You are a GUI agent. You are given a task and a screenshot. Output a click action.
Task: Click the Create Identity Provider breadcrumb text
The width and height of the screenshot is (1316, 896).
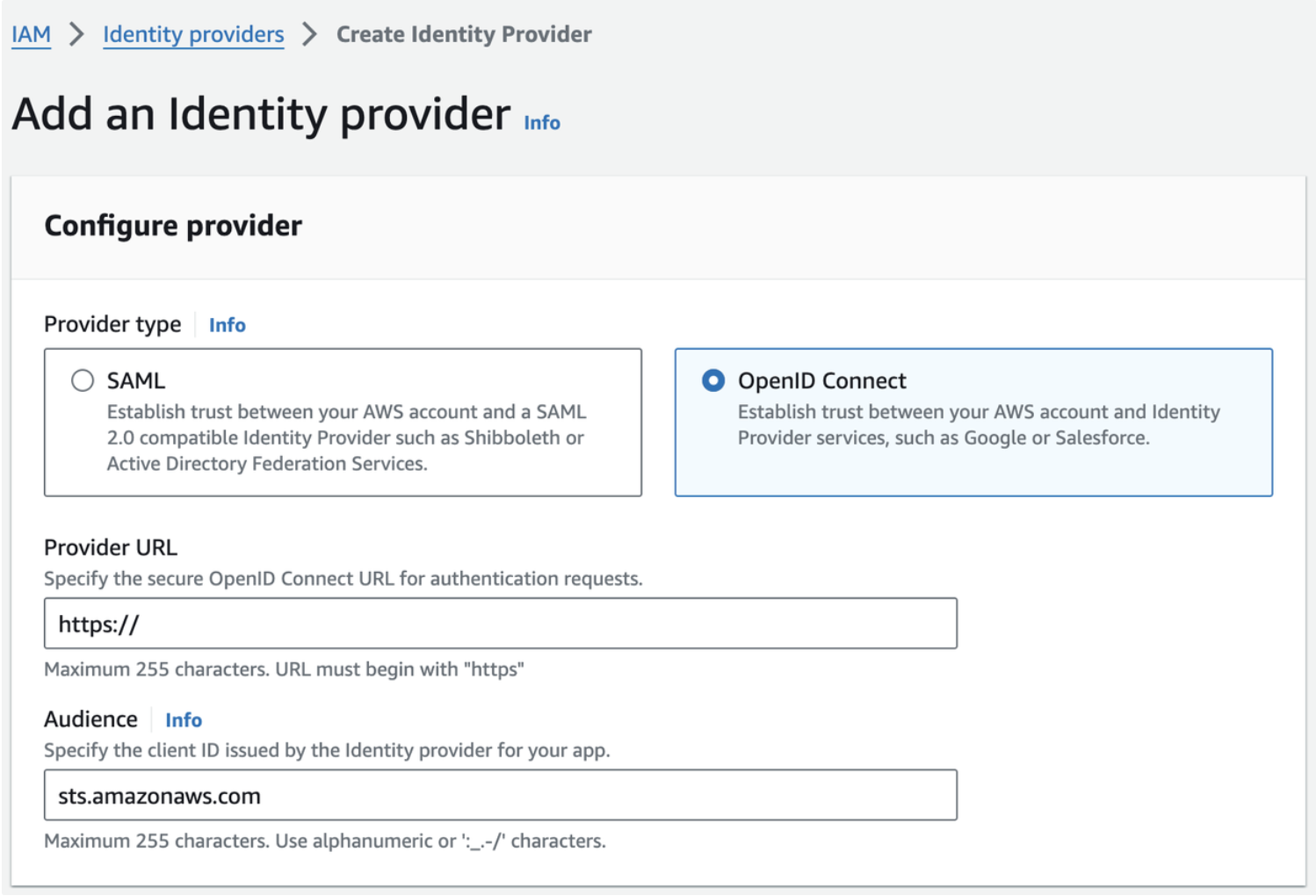point(464,34)
